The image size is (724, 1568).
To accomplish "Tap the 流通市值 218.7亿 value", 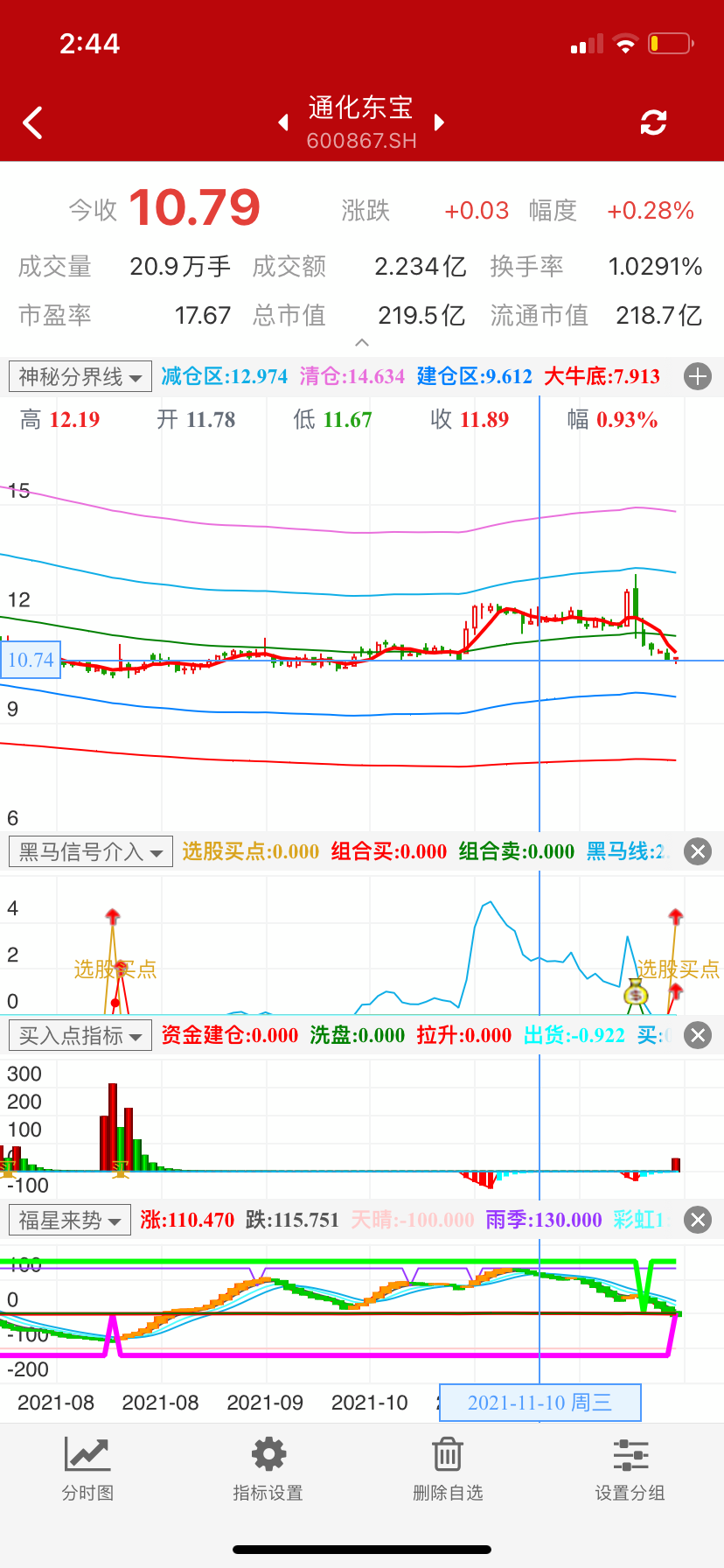I will [x=658, y=315].
